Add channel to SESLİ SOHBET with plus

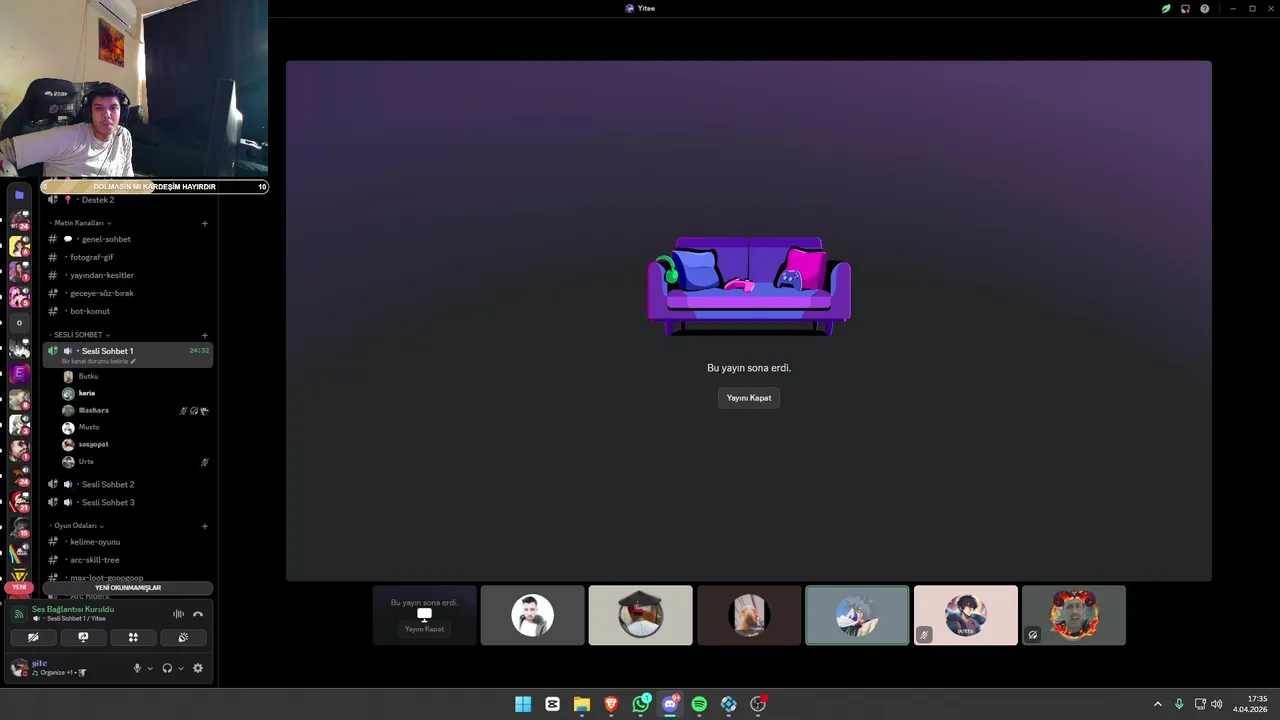pos(205,335)
